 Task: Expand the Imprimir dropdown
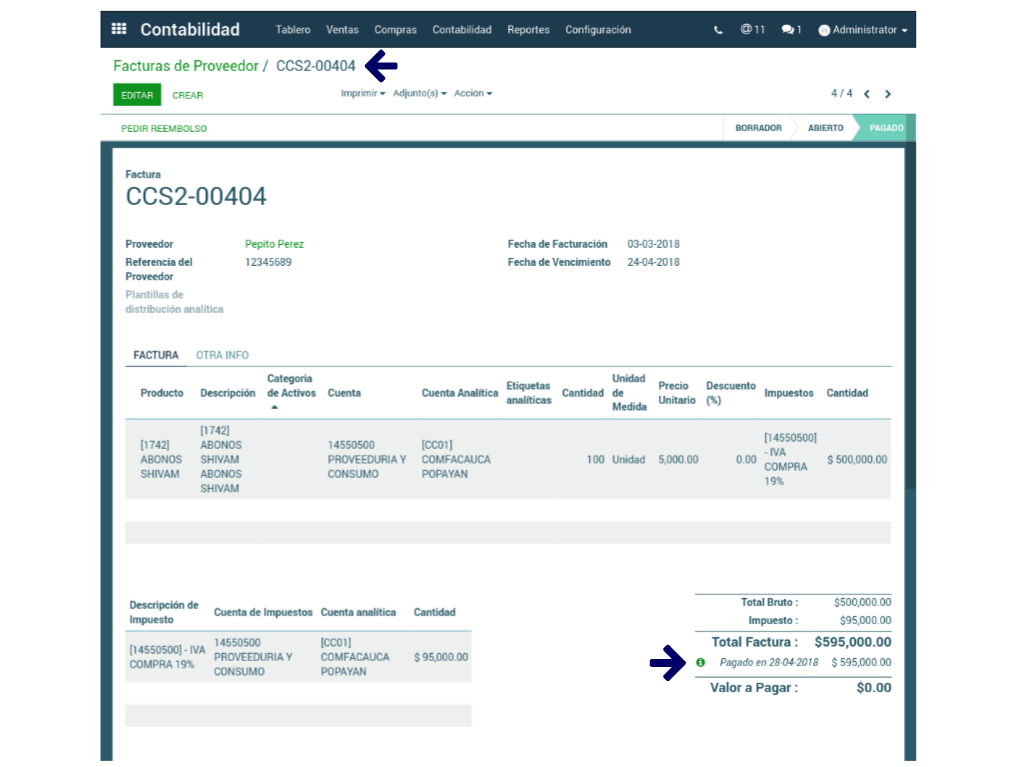363,94
